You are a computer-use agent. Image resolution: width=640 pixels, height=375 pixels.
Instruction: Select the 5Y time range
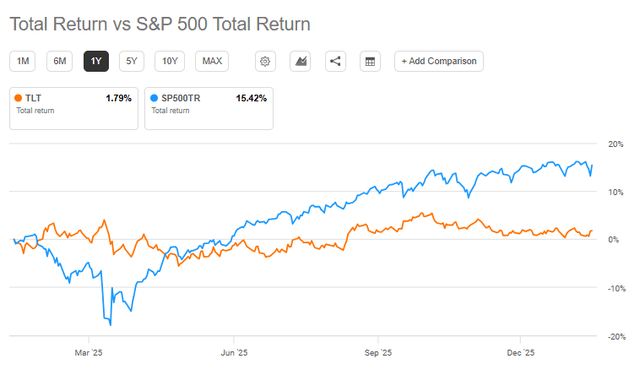pyautogui.click(x=131, y=61)
